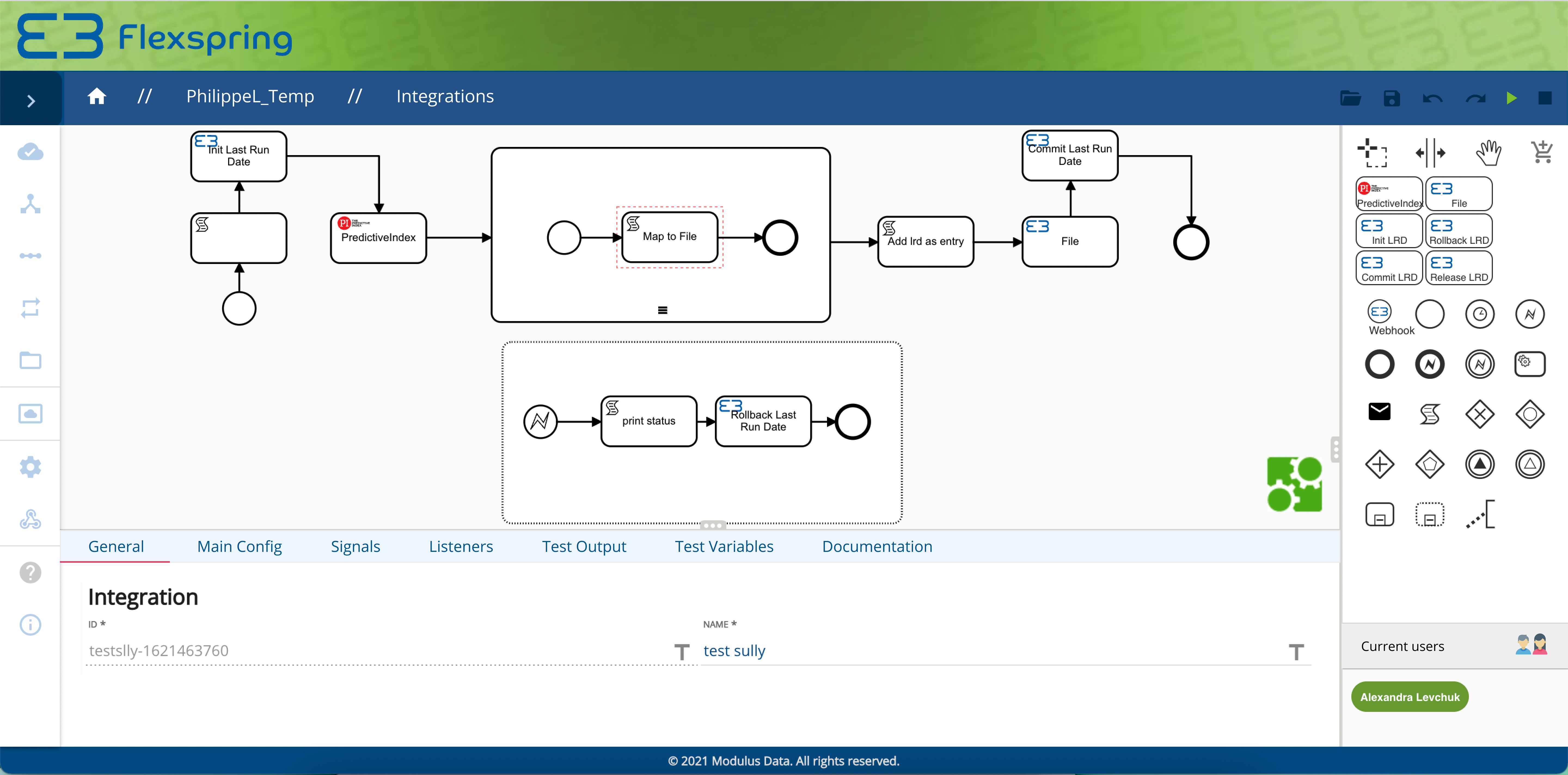The image size is (1568, 775).
Task: Open the Integrations breadcrumb link
Action: [x=445, y=96]
